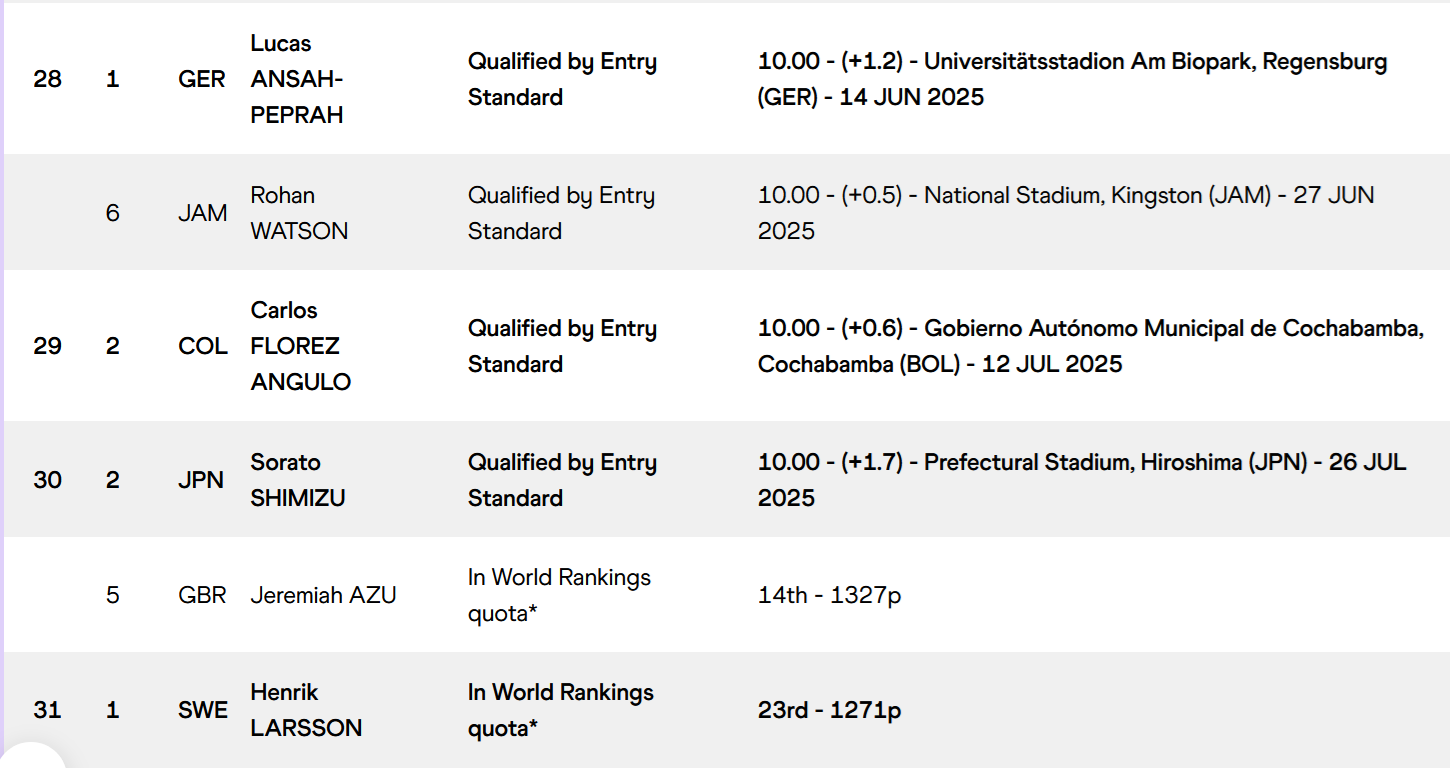Click Carlos FLOREZ ANGULO's name
Image resolution: width=1450 pixels, height=768 pixels.
300,346
